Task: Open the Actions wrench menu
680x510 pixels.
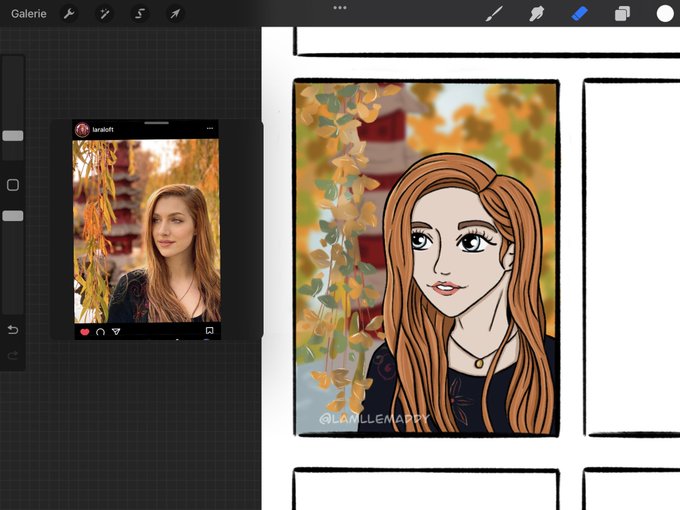Action: point(69,14)
